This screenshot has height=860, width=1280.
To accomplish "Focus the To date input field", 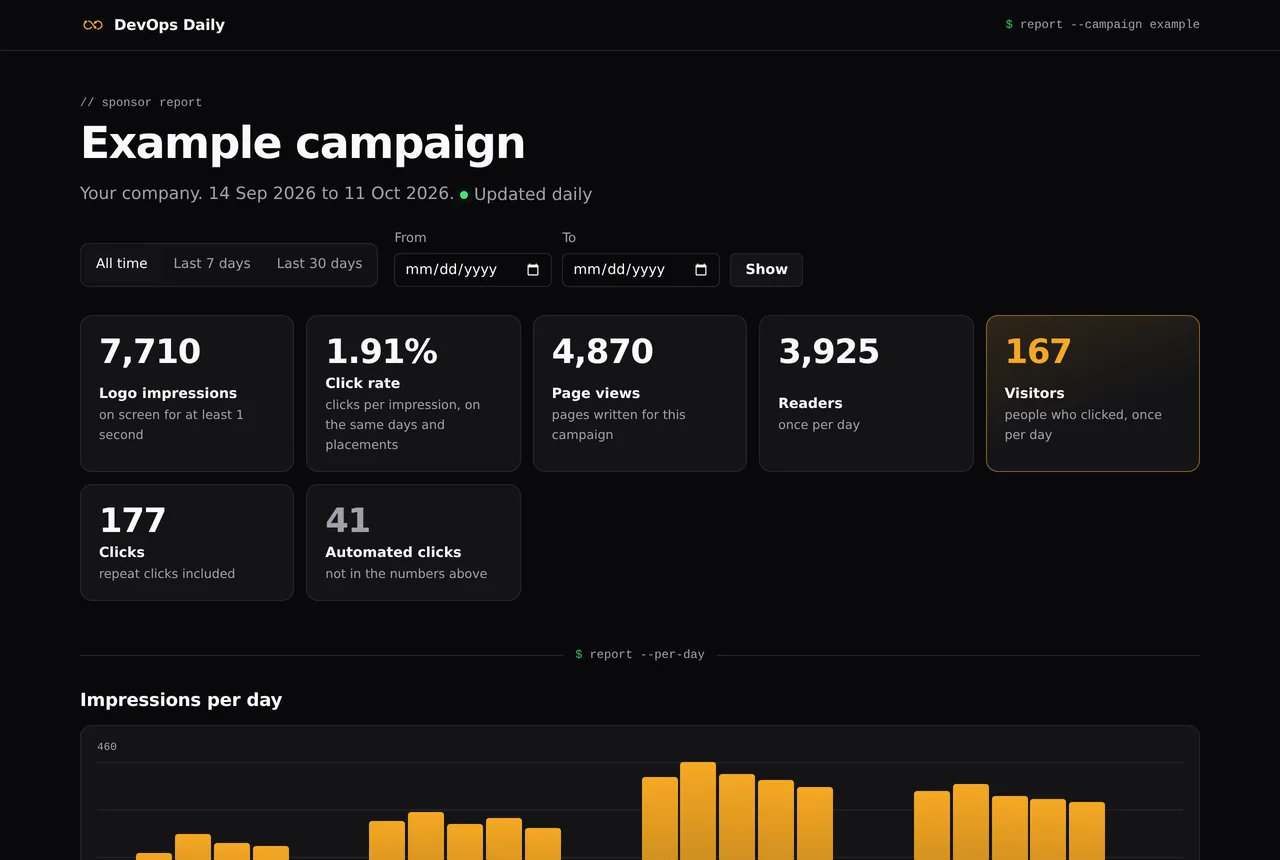I will coord(641,270).
